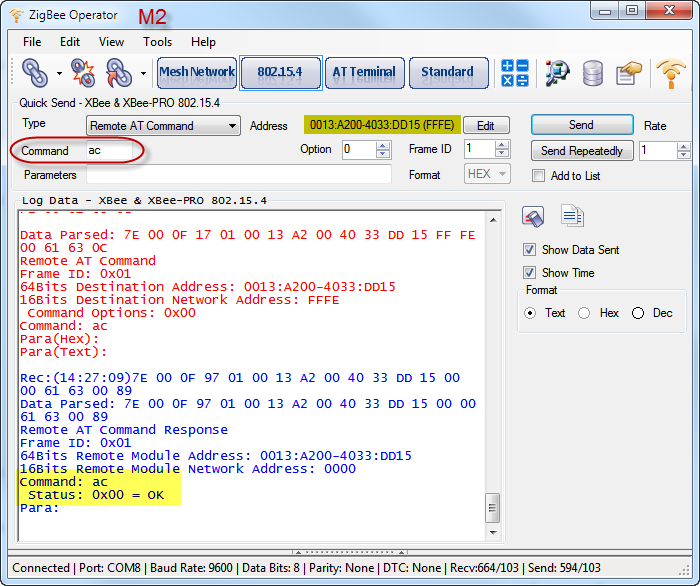700x586 pixels.
Task: Click 'Port: COM8' in status bar
Action: pyautogui.click(x=110, y=568)
